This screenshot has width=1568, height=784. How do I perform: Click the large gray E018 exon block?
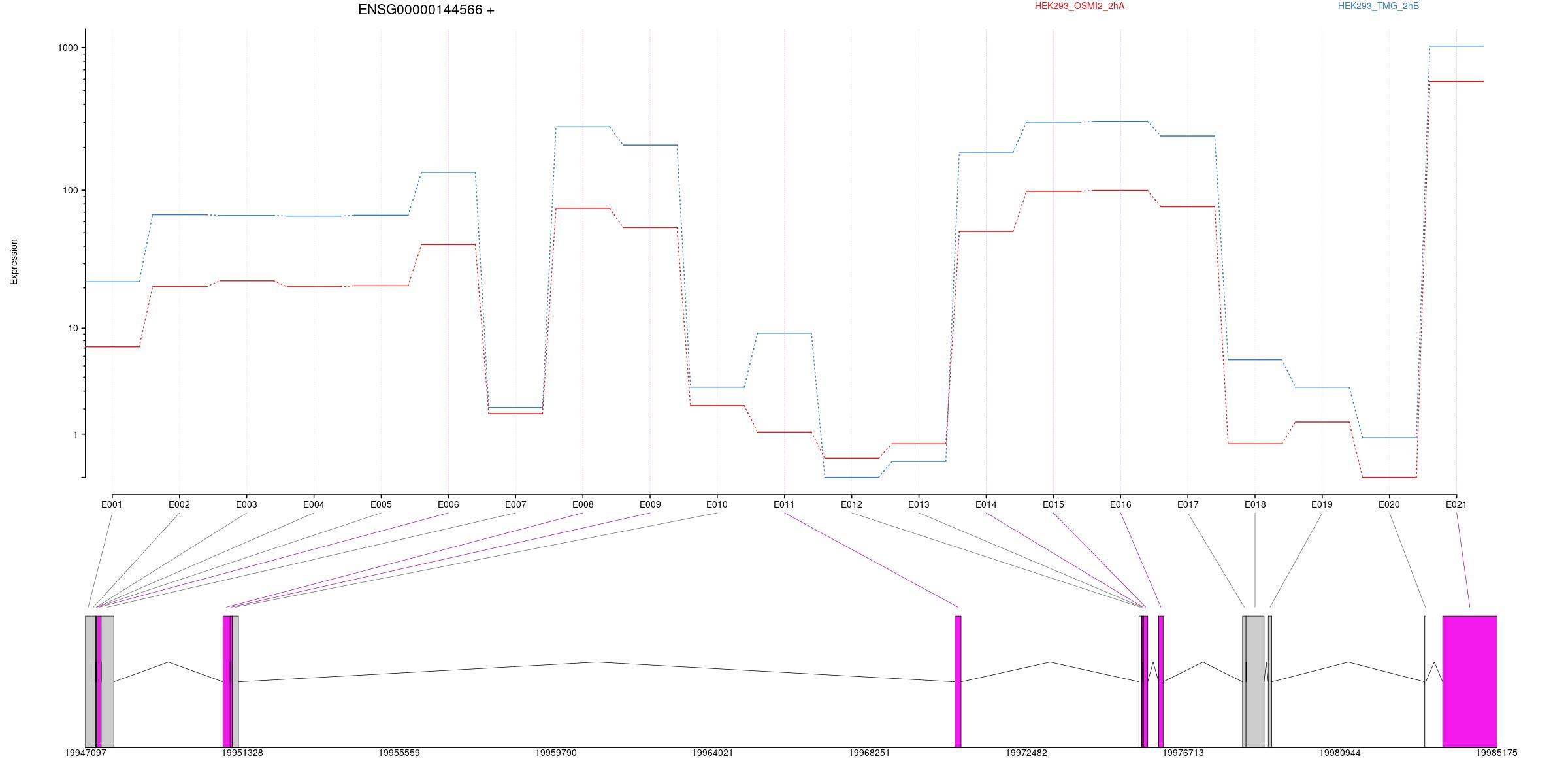pyautogui.click(x=1254, y=681)
